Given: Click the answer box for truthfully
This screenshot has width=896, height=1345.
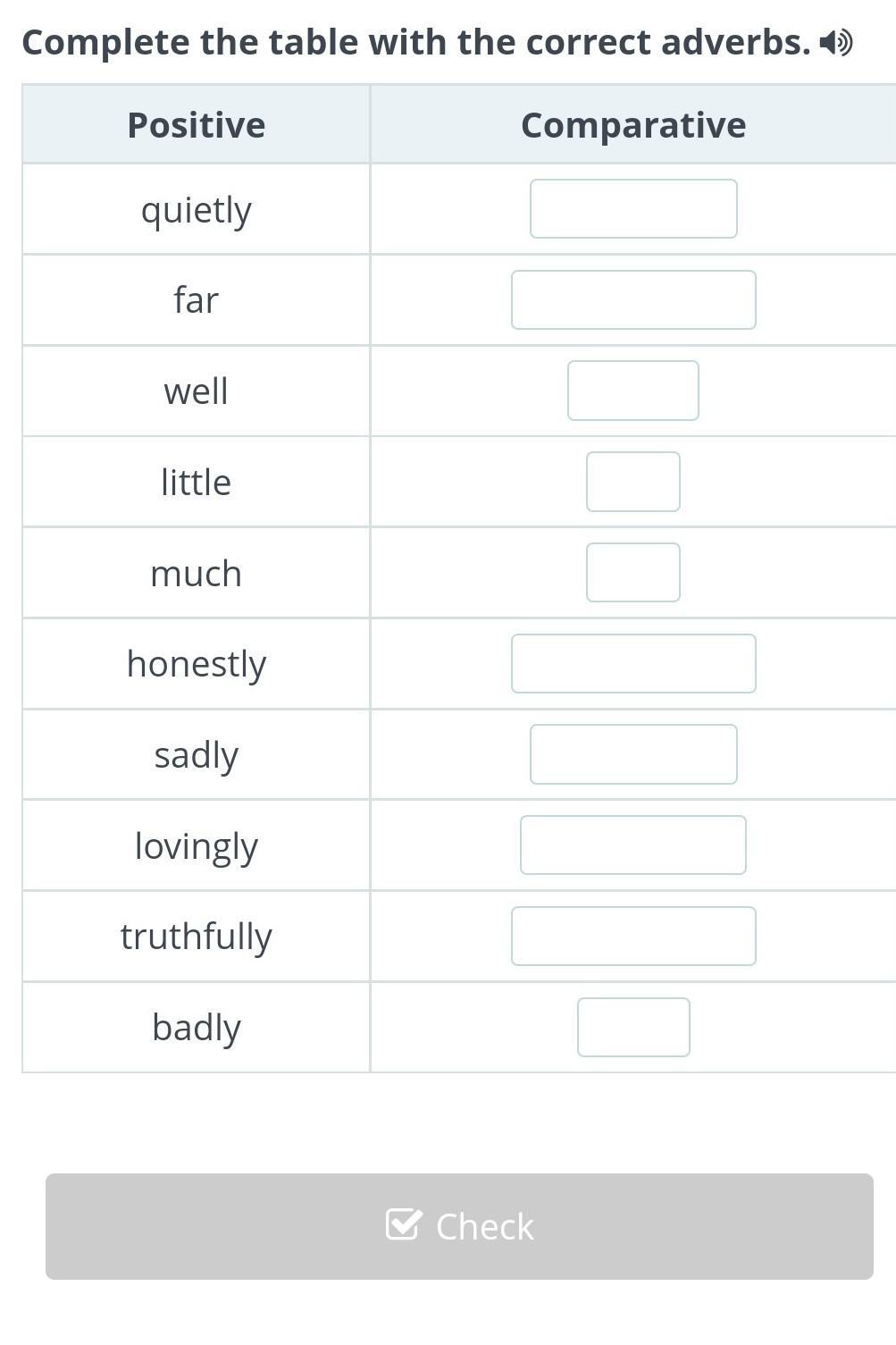Looking at the screenshot, I should click(x=633, y=936).
